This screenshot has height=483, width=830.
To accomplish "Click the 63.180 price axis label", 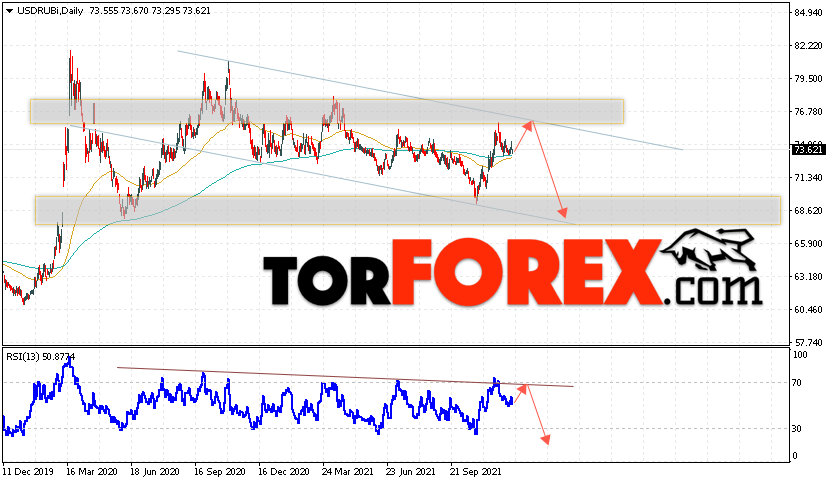I will 808,276.
